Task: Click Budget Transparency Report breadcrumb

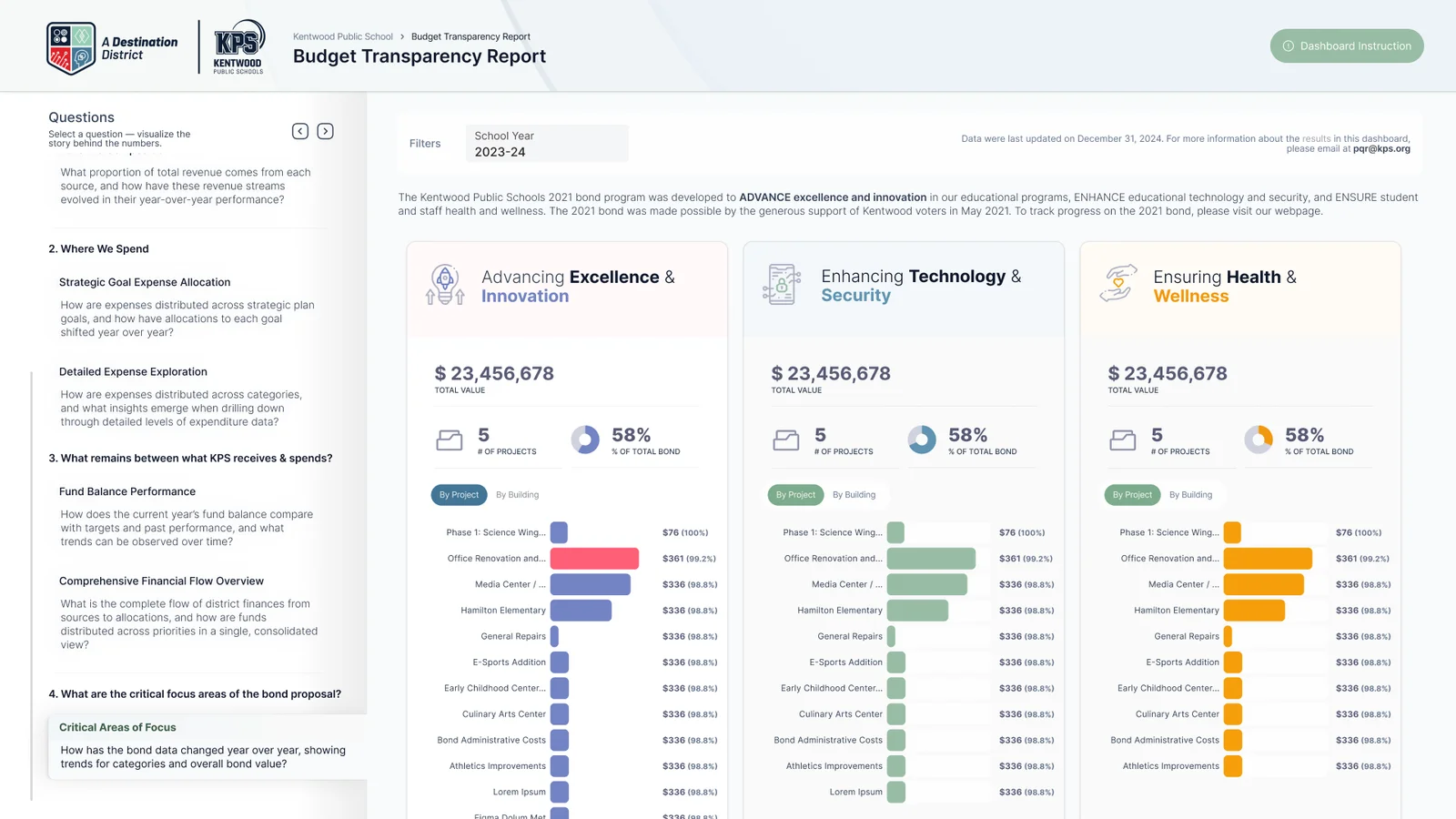Action: pos(470,36)
